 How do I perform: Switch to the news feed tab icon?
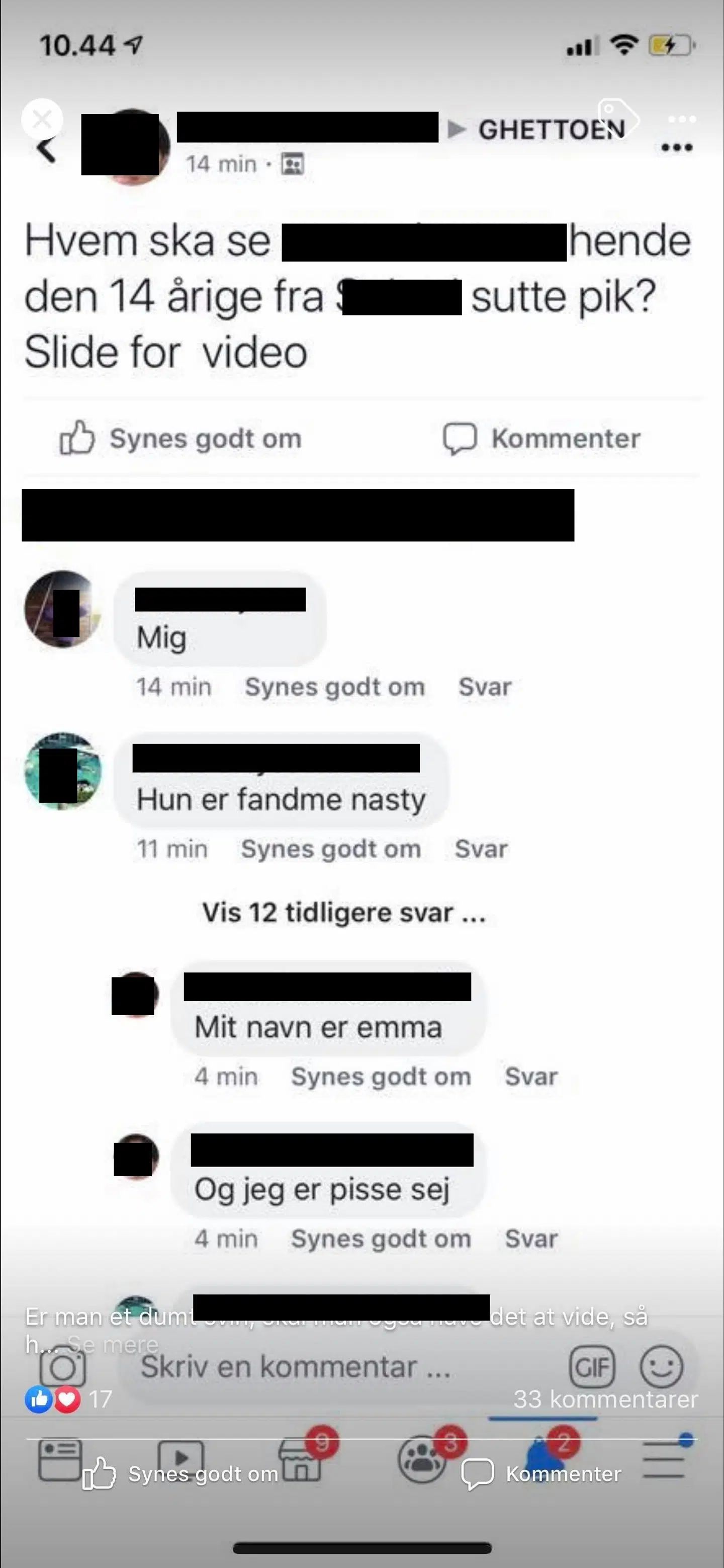60,1460
